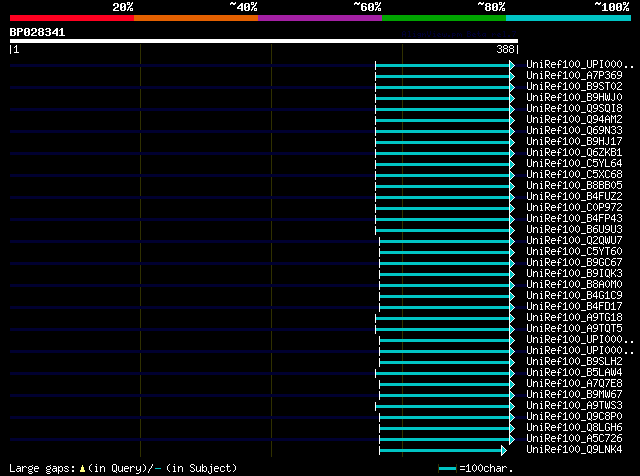Open hit UniRef100_A7P369
The width and height of the screenshot is (640, 476).
(574, 75)
